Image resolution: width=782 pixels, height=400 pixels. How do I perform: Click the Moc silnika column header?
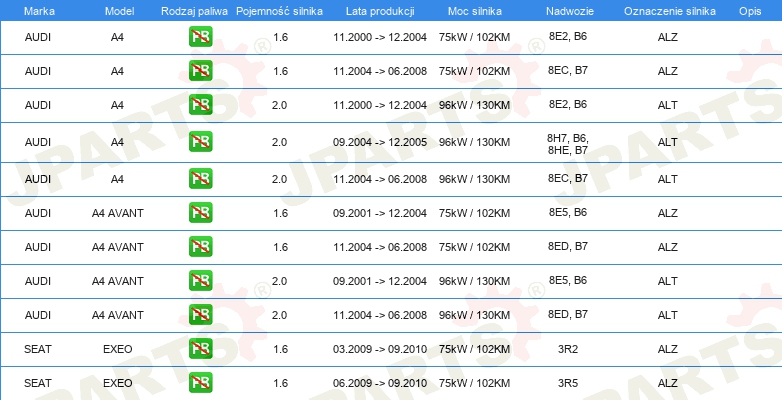(x=475, y=11)
